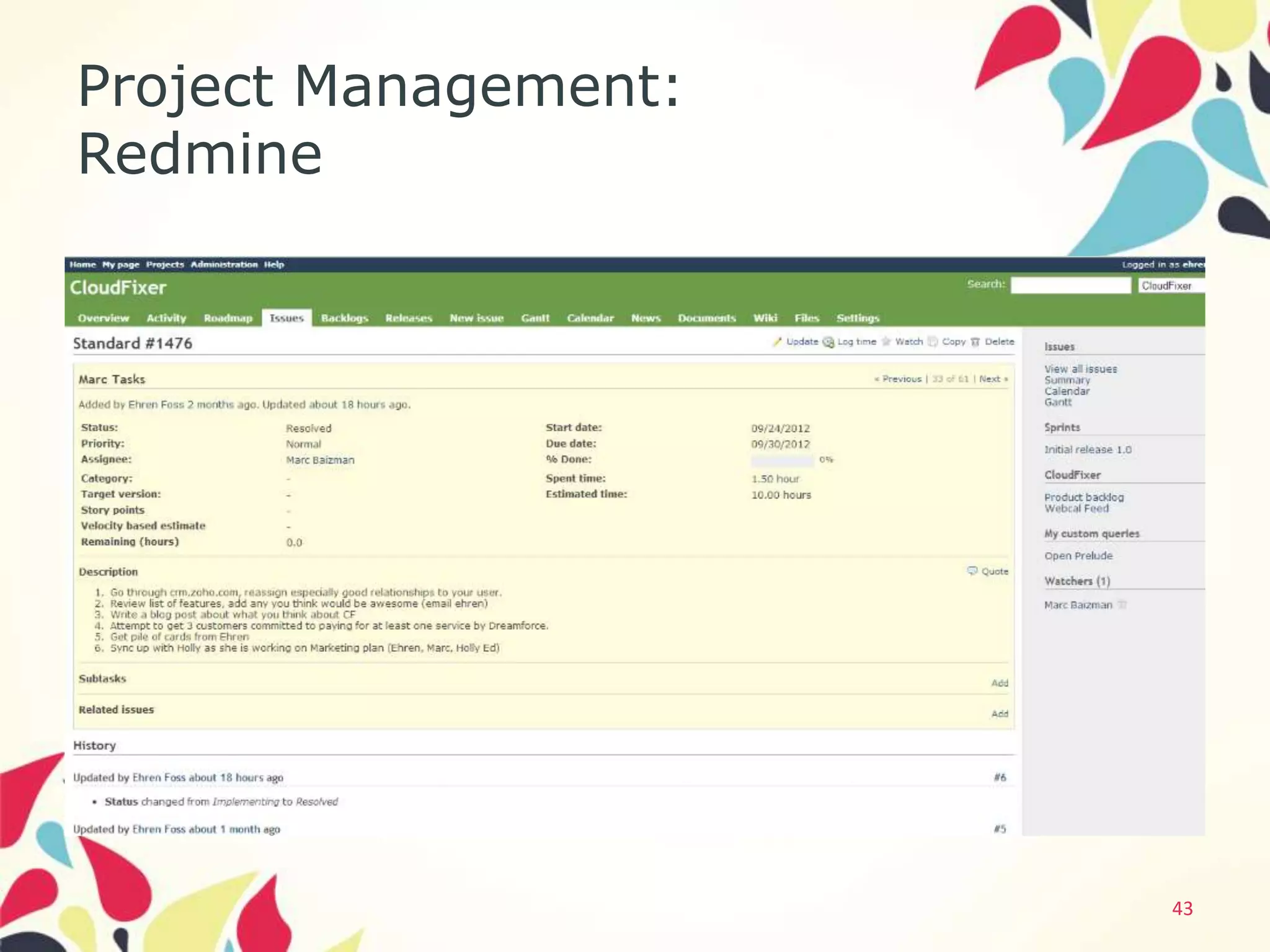Image resolution: width=1270 pixels, height=952 pixels.
Task: Open the Home menu link
Action: [x=82, y=265]
